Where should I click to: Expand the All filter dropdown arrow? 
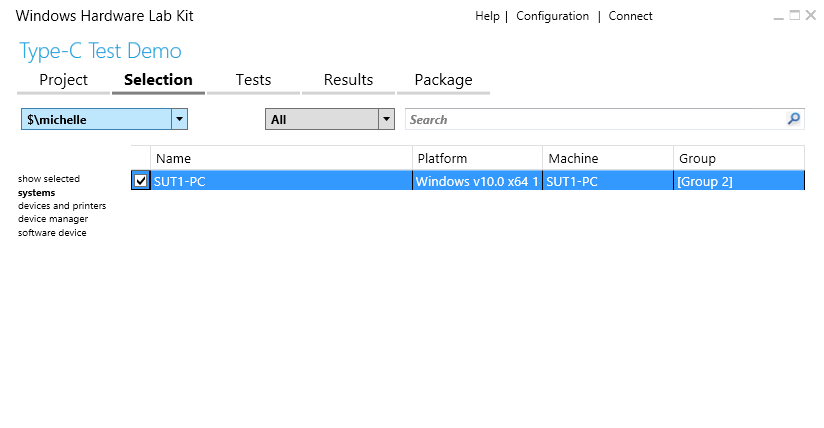pos(386,119)
